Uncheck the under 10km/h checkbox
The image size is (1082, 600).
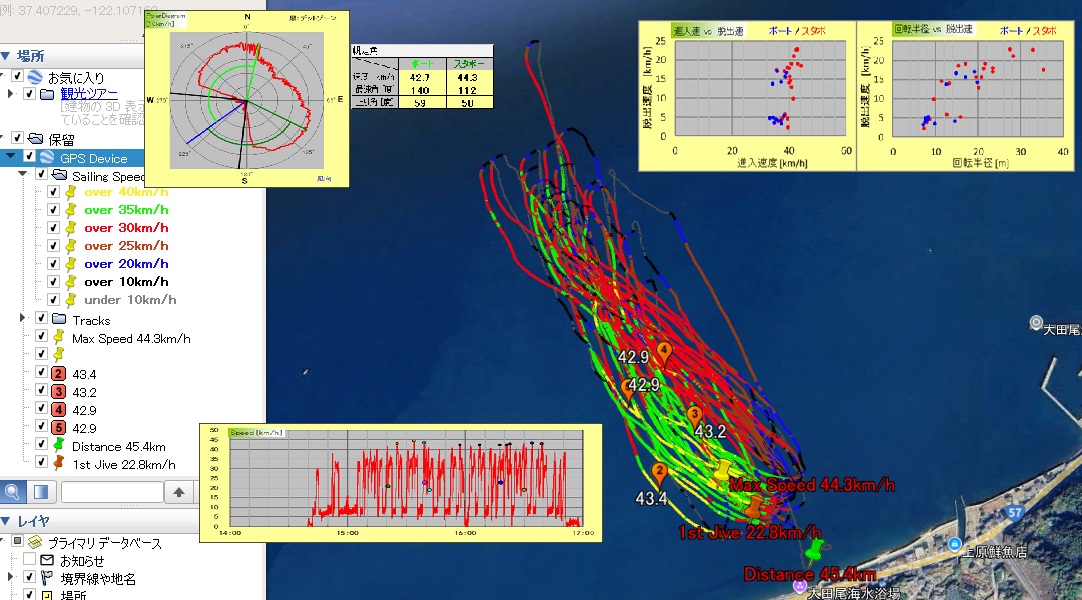click(x=53, y=299)
